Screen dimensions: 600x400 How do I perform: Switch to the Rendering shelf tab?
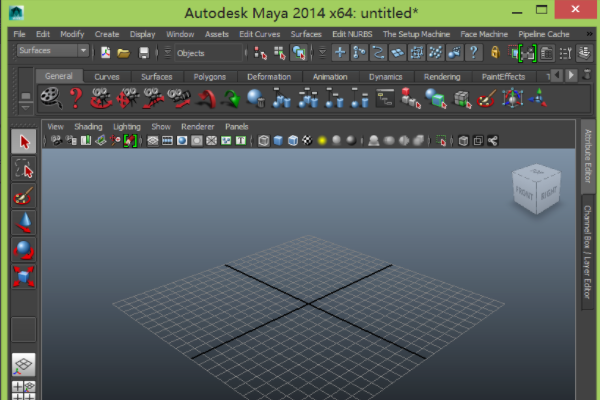tap(442, 77)
